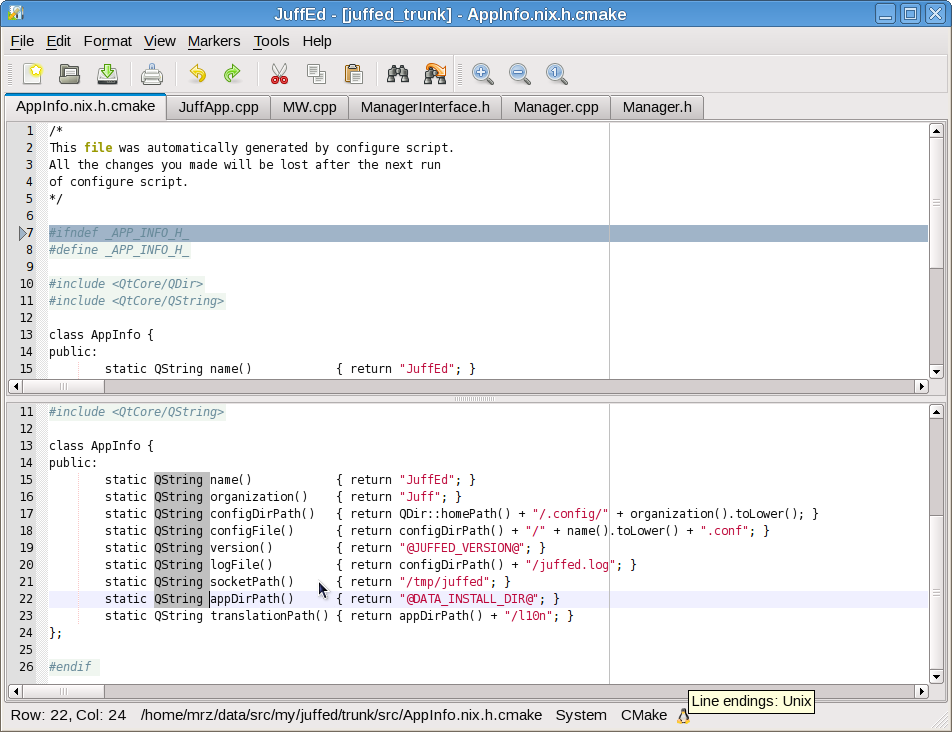
Task: Switch to Manager.h tab
Action: 657,107
